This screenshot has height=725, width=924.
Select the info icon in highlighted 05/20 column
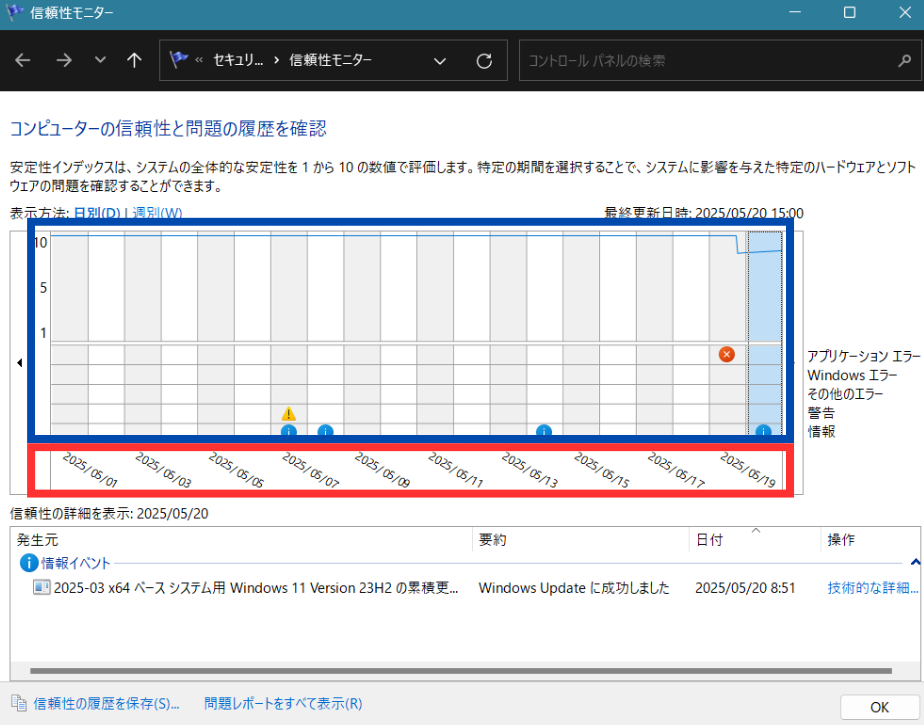pos(763,432)
